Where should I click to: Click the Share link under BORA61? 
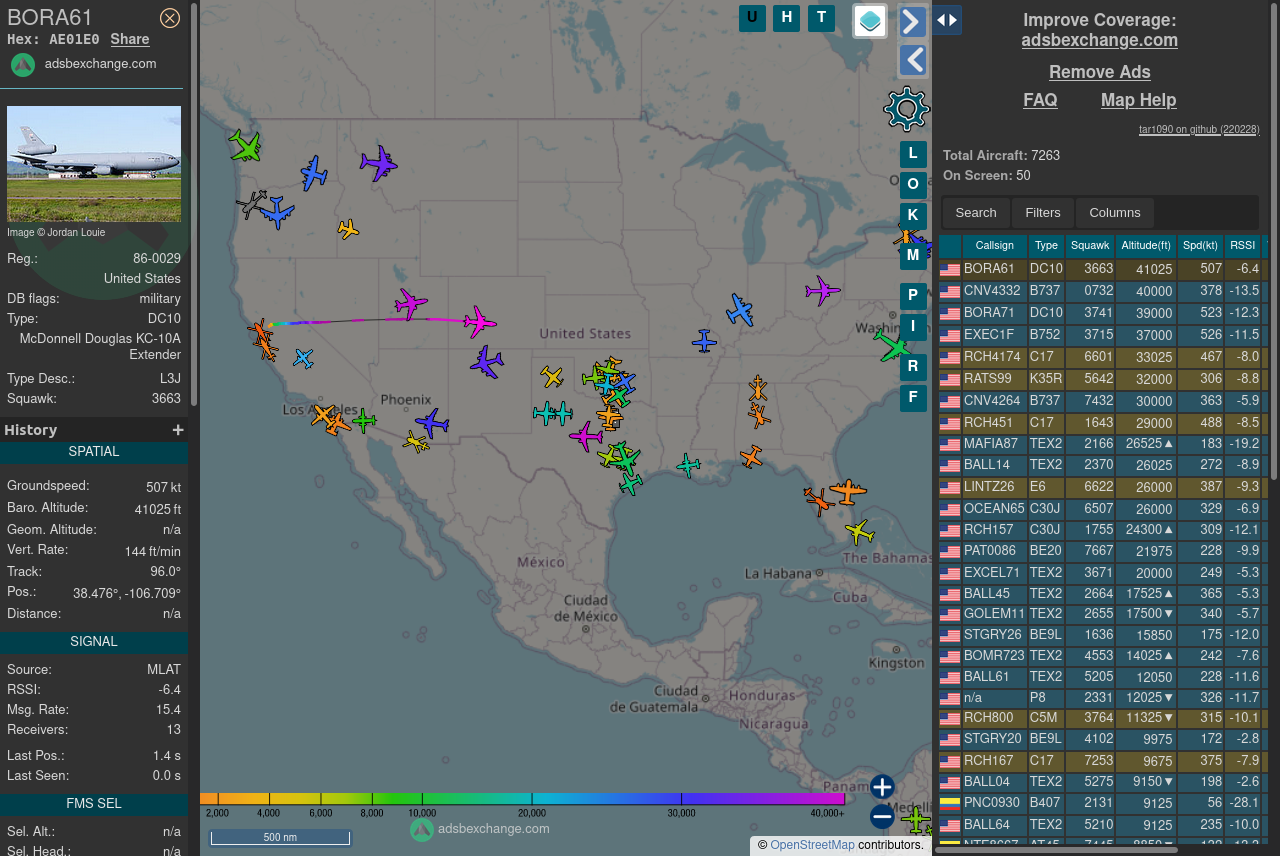tap(130, 40)
